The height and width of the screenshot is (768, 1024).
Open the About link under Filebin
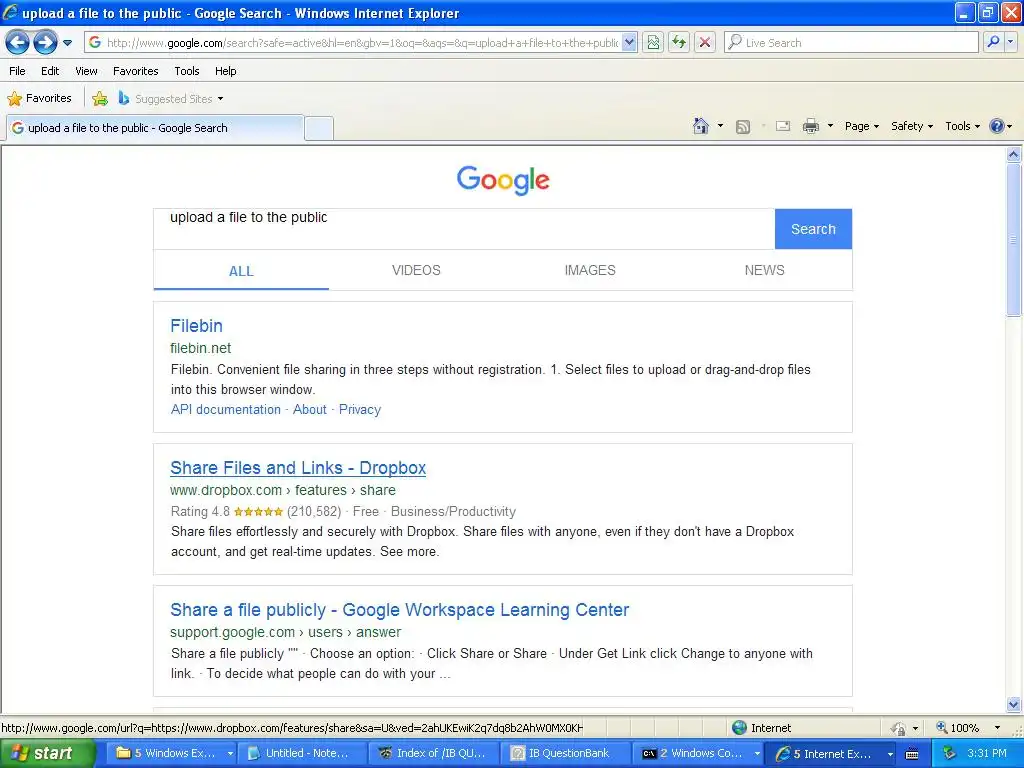[x=310, y=409]
